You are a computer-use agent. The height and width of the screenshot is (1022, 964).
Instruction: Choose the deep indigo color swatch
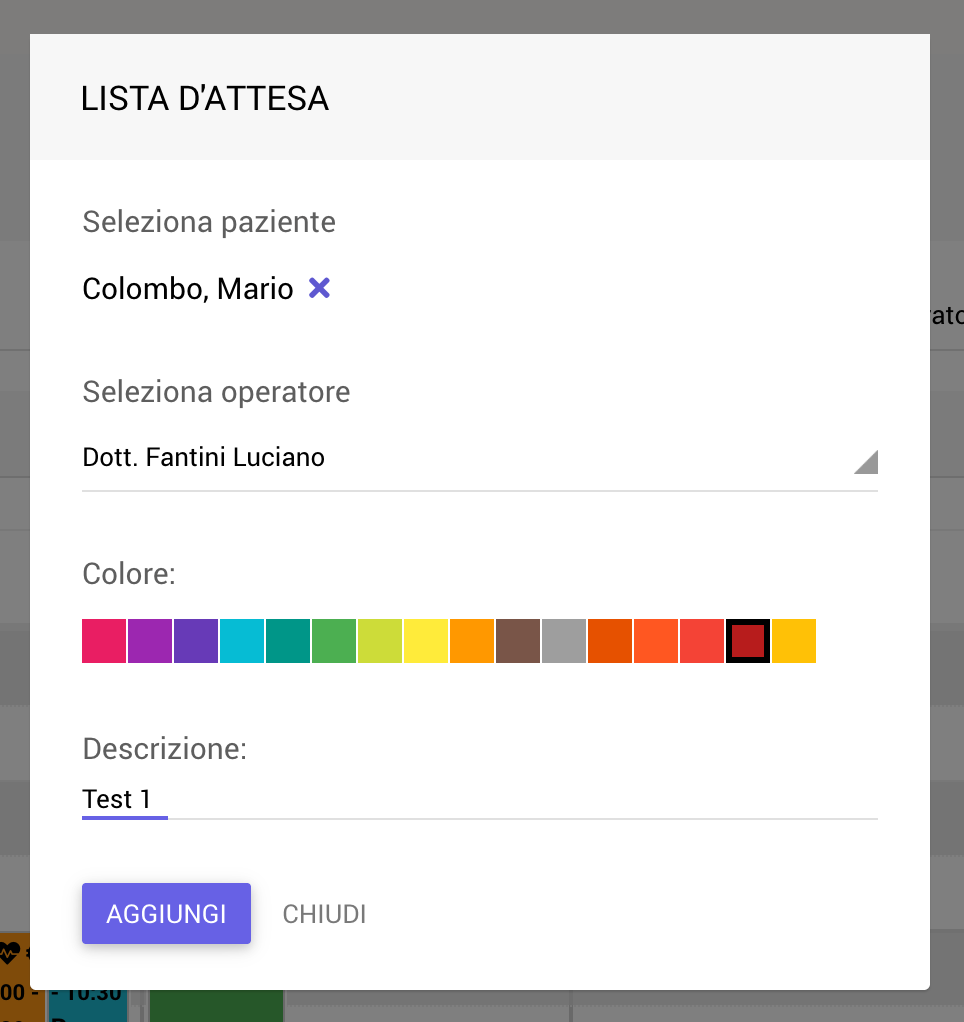point(196,641)
